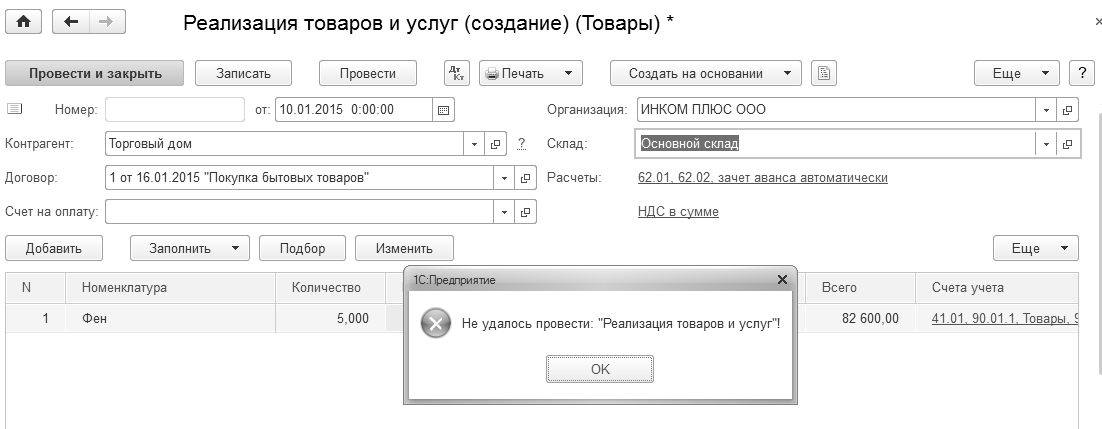Open Склад record with the open icon

[1067, 144]
